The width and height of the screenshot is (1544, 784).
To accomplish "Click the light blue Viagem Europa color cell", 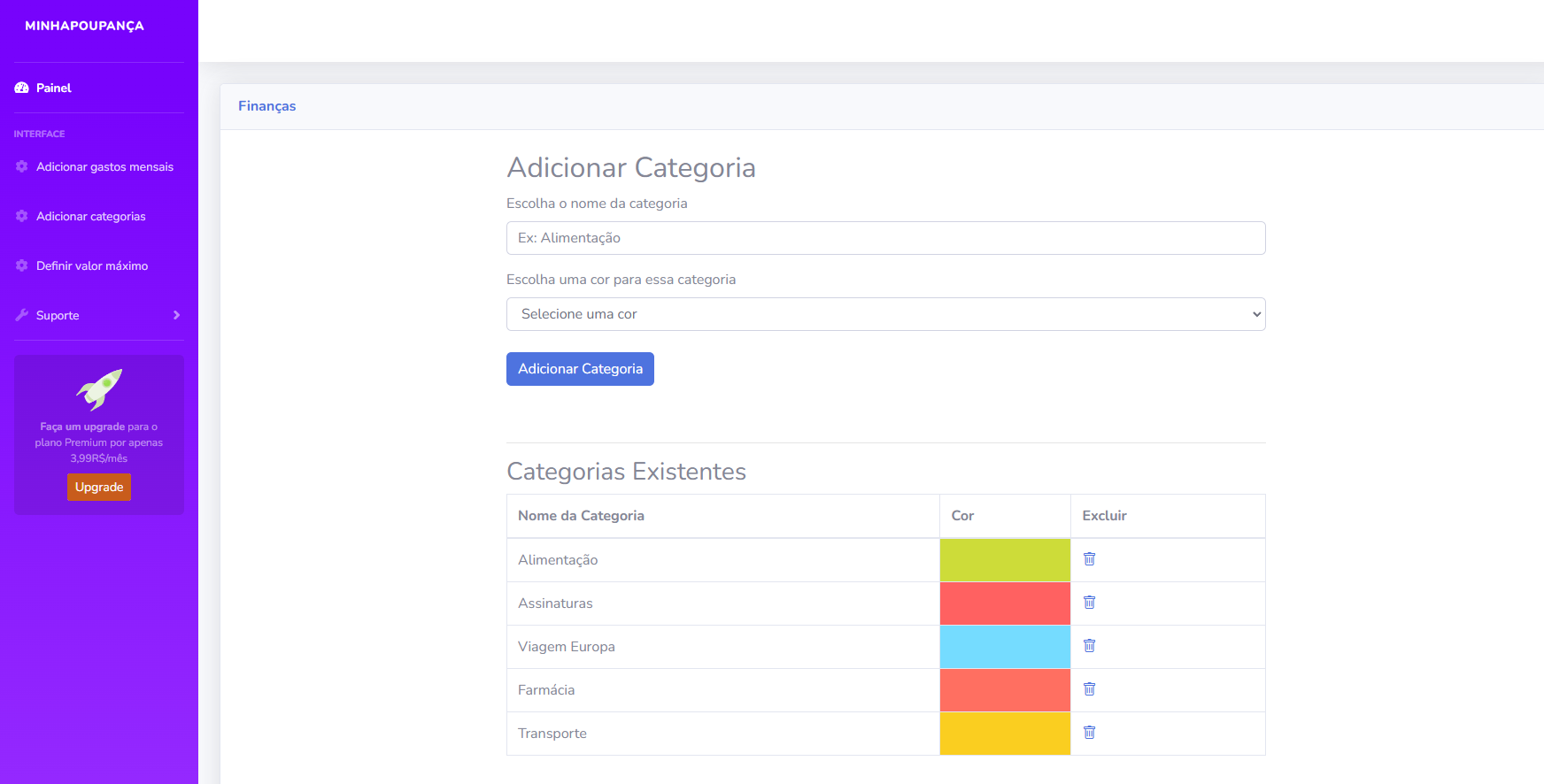I will [1005, 647].
